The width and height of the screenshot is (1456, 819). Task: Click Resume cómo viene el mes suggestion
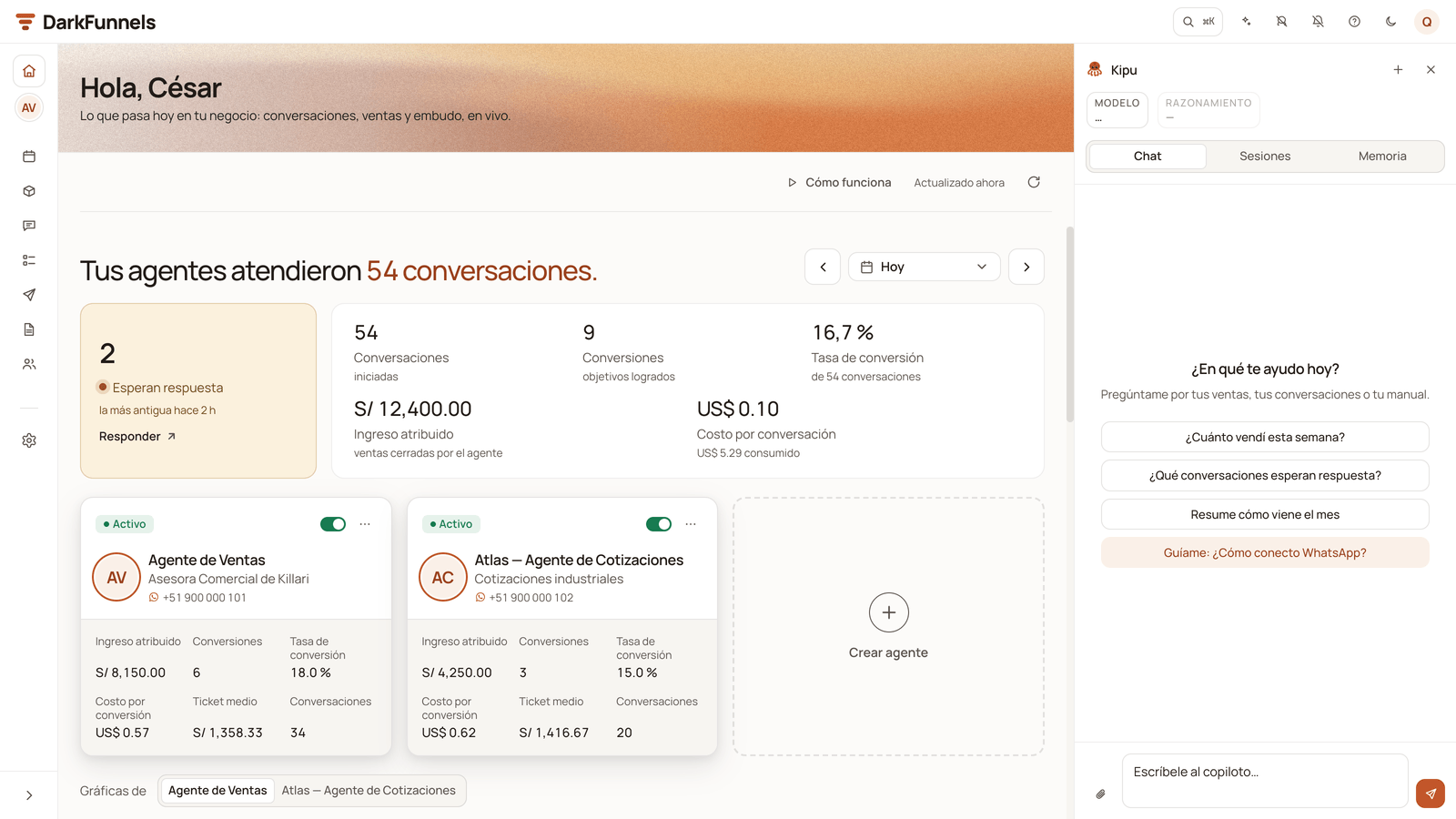1265,514
